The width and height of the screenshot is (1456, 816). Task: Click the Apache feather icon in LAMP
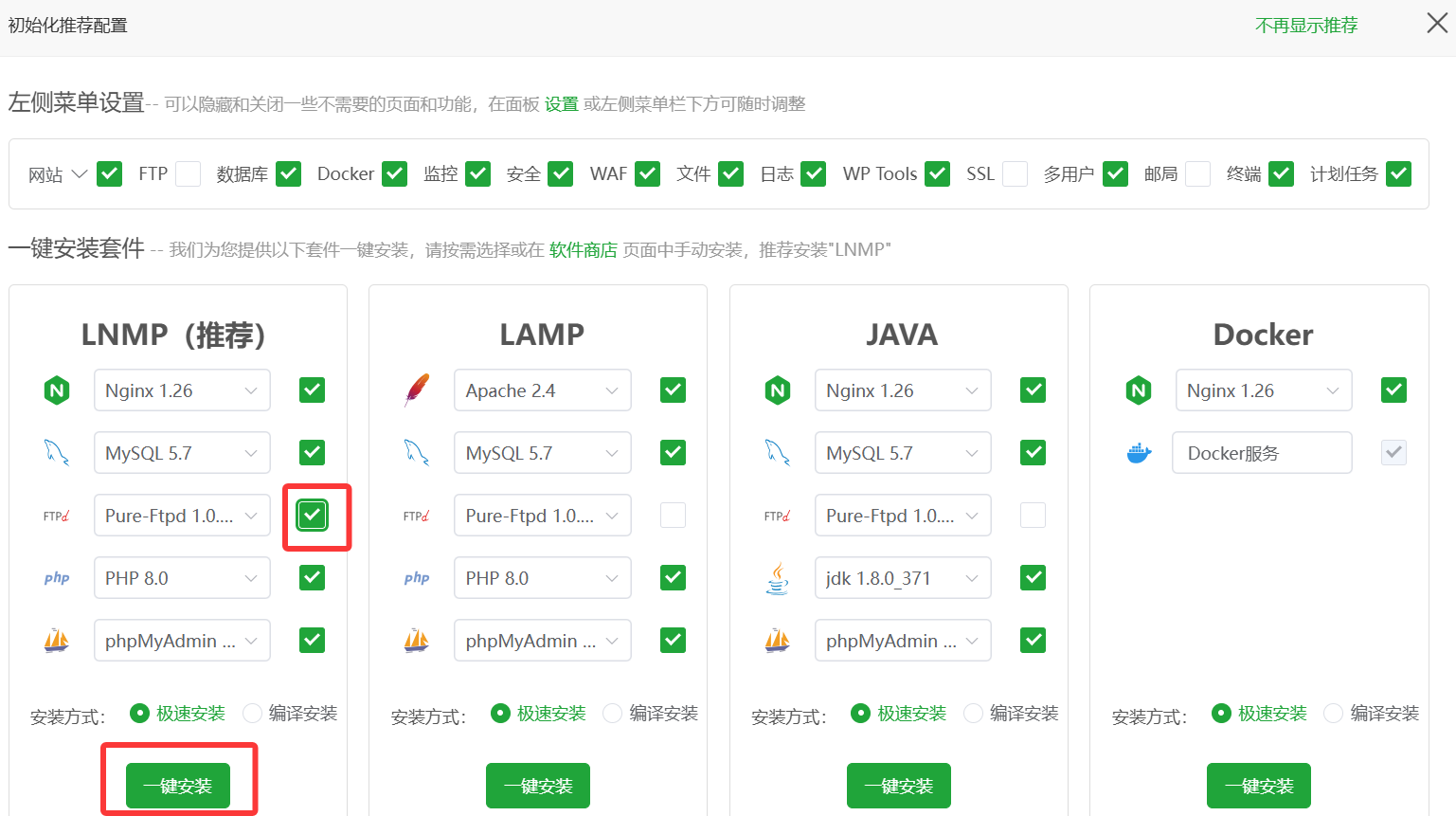coord(417,390)
